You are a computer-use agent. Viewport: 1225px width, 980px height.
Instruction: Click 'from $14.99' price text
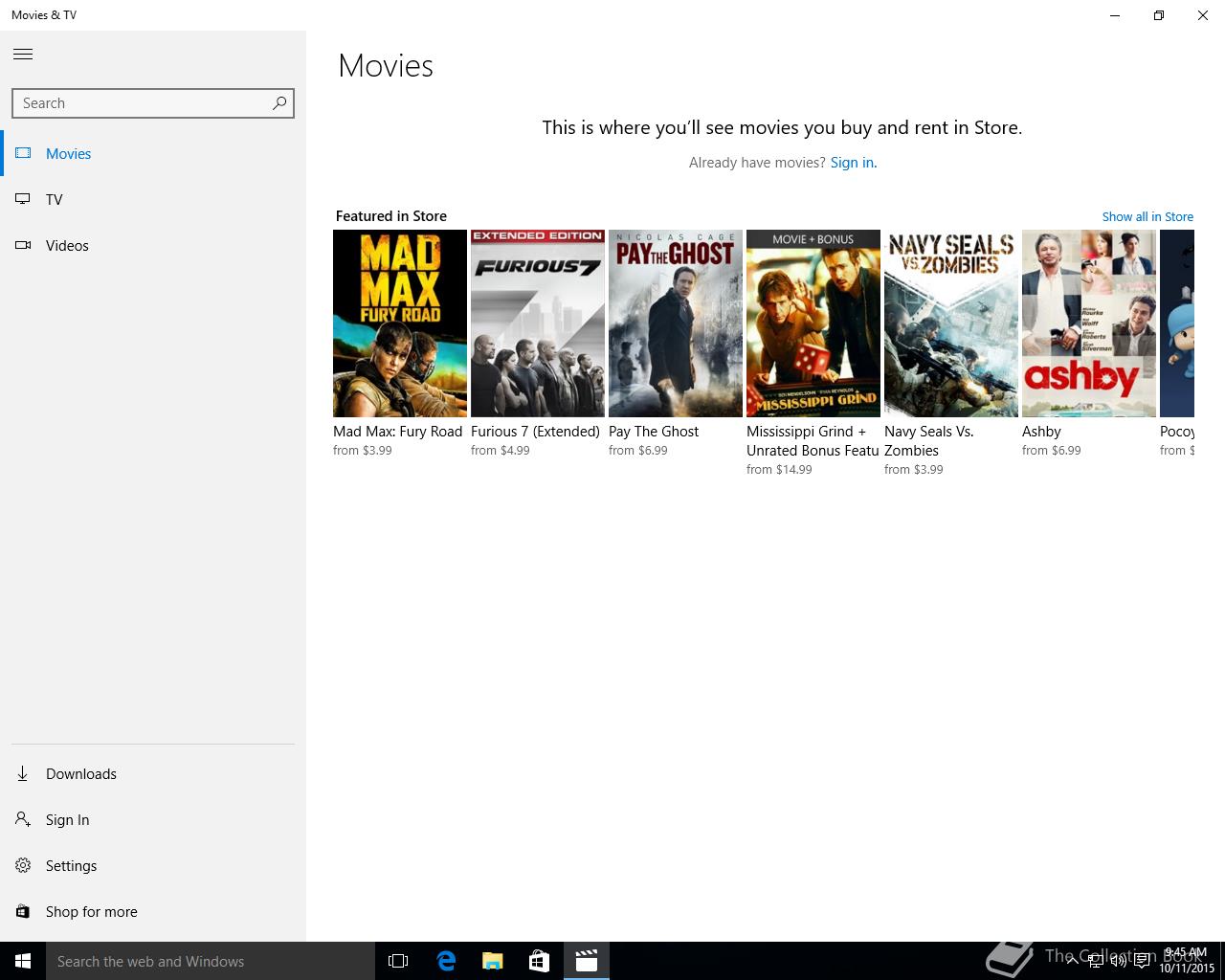[x=779, y=470]
